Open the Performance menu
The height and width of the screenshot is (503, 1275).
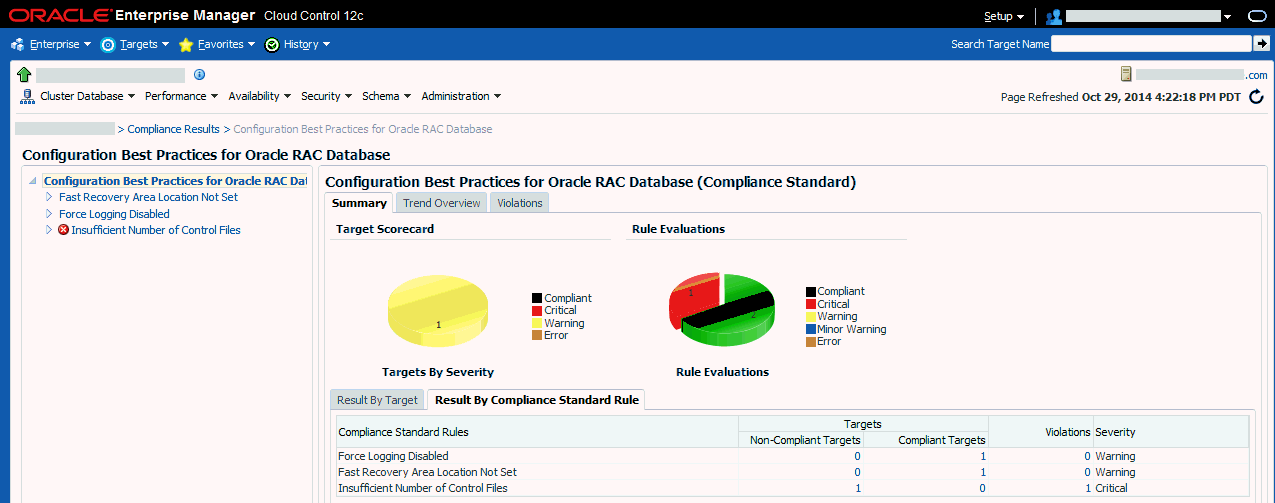(x=181, y=97)
